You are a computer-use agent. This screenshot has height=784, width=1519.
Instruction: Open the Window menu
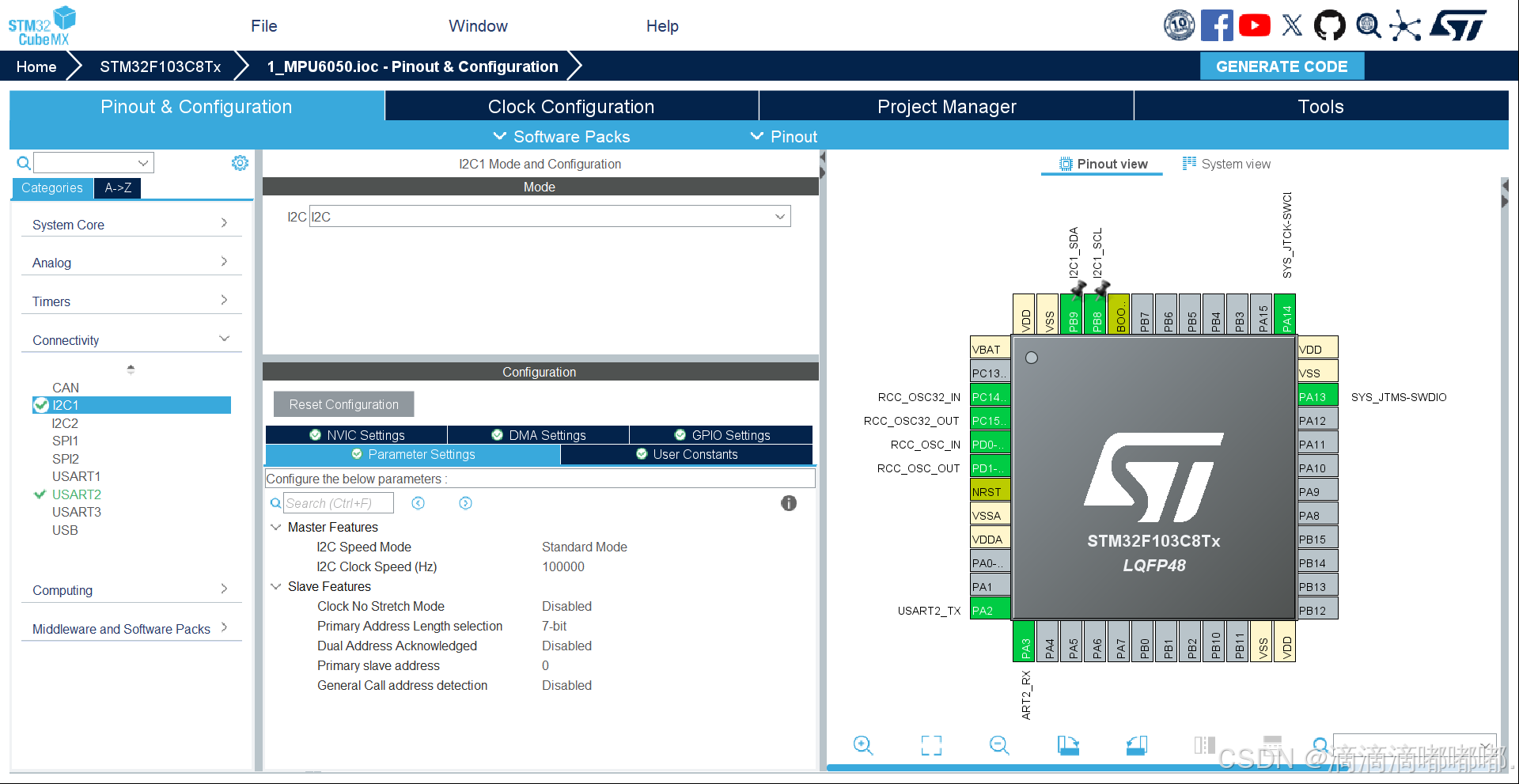(479, 26)
